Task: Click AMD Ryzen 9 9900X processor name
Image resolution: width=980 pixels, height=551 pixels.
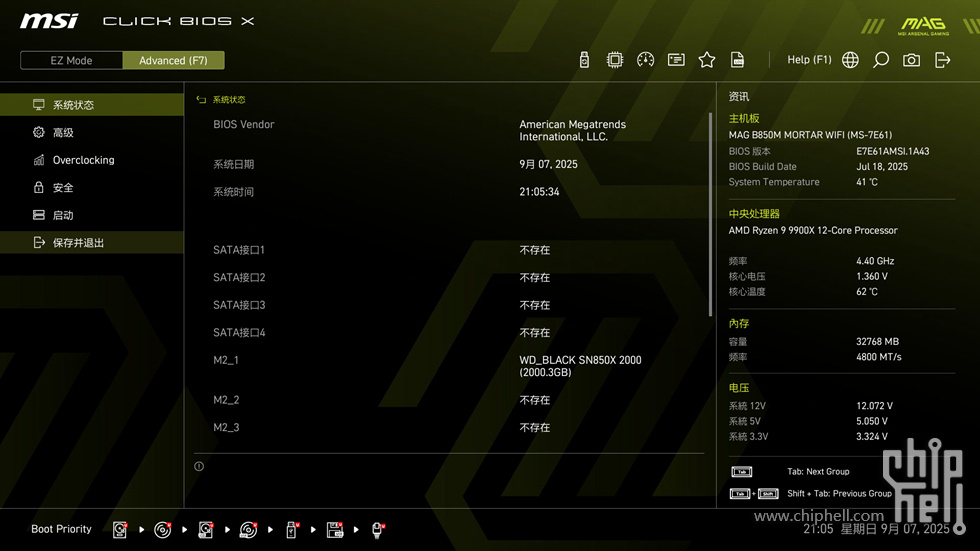Action: click(812, 231)
